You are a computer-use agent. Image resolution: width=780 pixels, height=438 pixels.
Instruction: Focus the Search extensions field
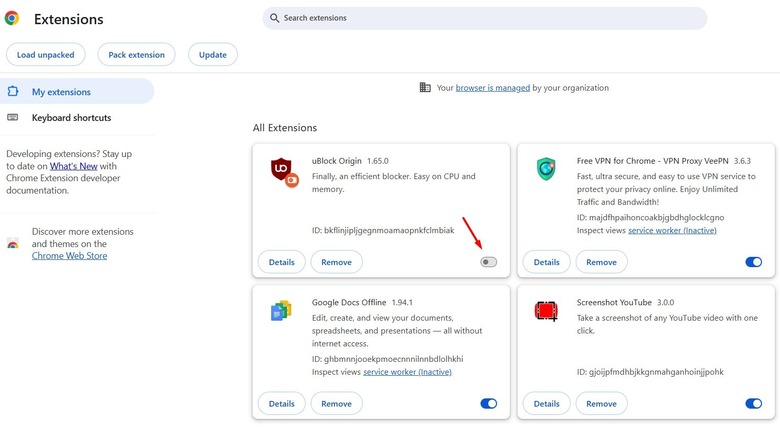pyautogui.click(x=490, y=18)
